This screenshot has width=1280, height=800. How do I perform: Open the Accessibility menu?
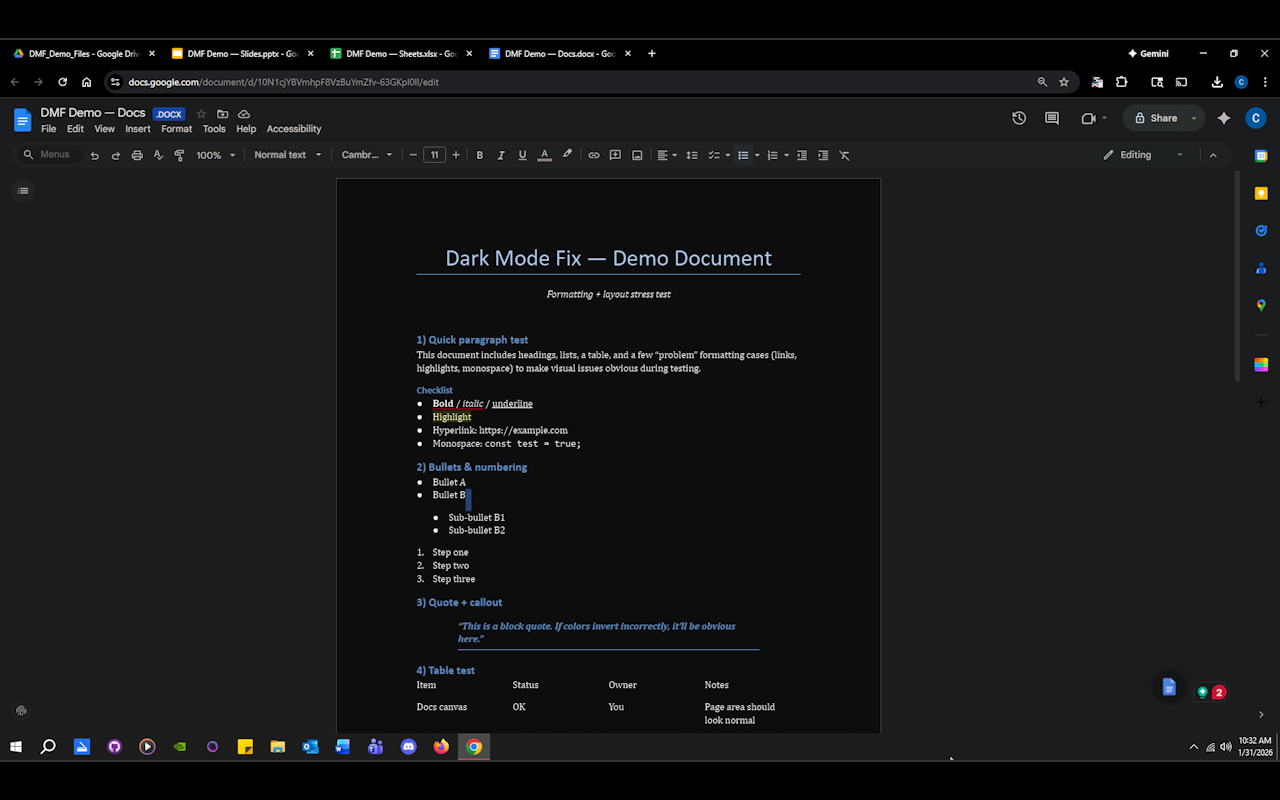(x=294, y=129)
